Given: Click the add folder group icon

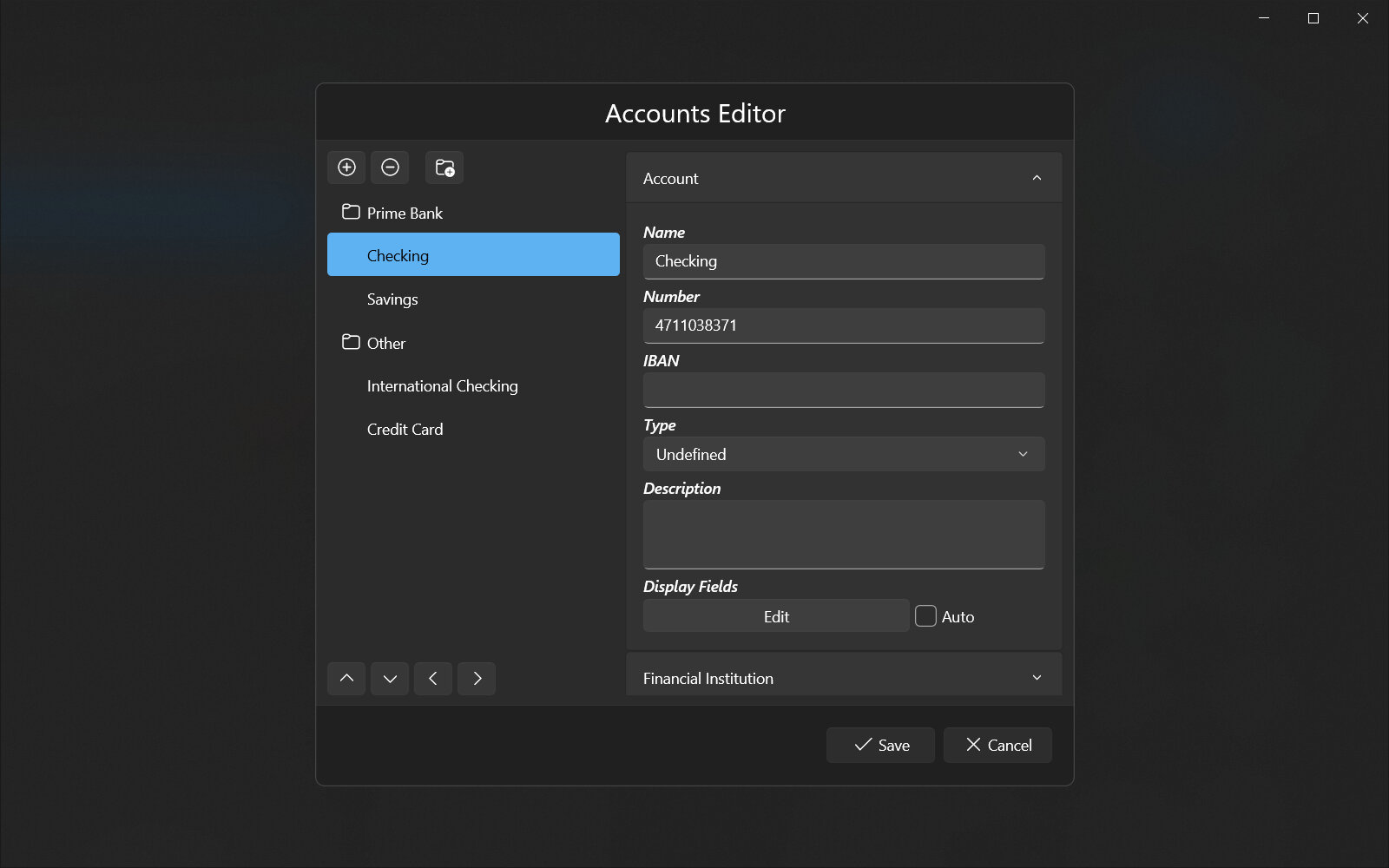Looking at the screenshot, I should point(444,168).
